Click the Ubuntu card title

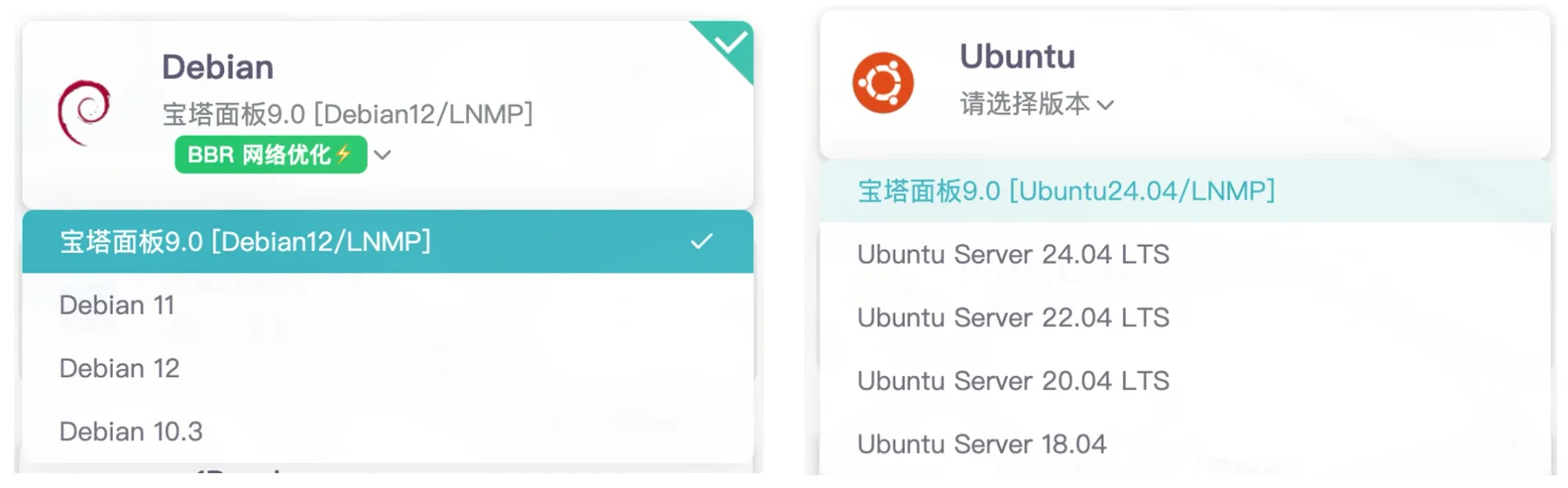pyautogui.click(x=1018, y=56)
